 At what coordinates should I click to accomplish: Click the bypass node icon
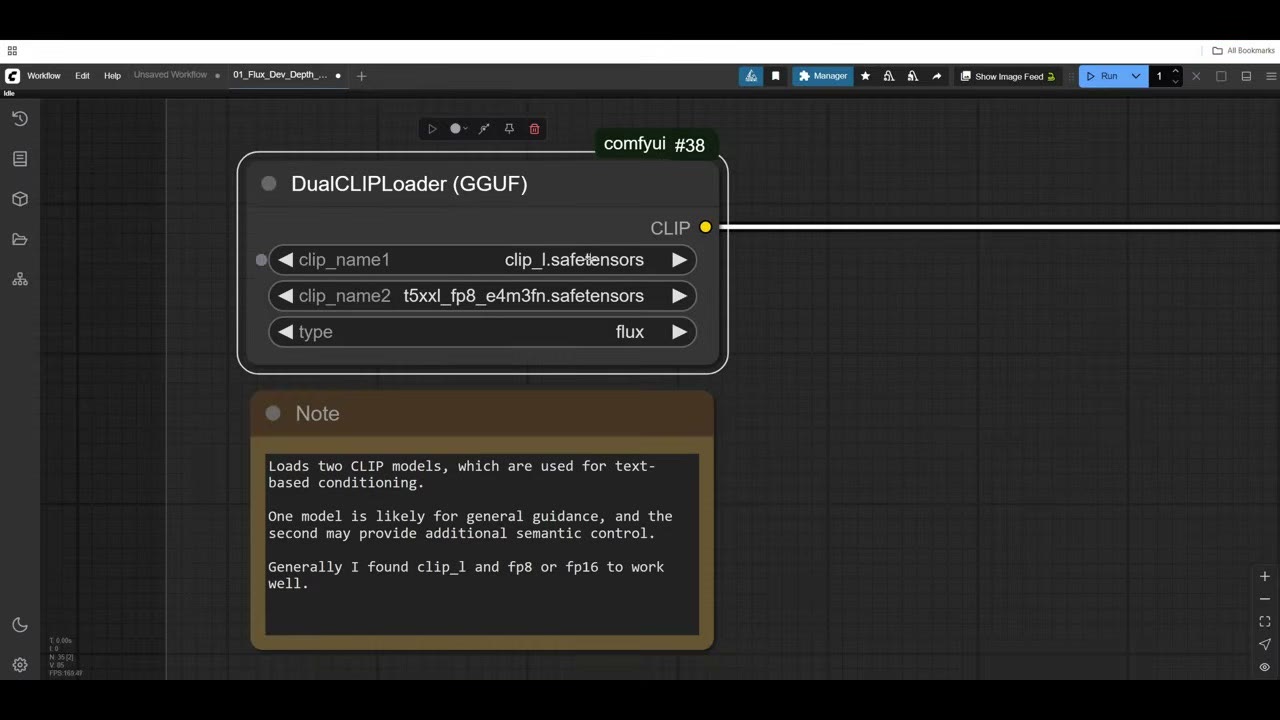(x=484, y=129)
